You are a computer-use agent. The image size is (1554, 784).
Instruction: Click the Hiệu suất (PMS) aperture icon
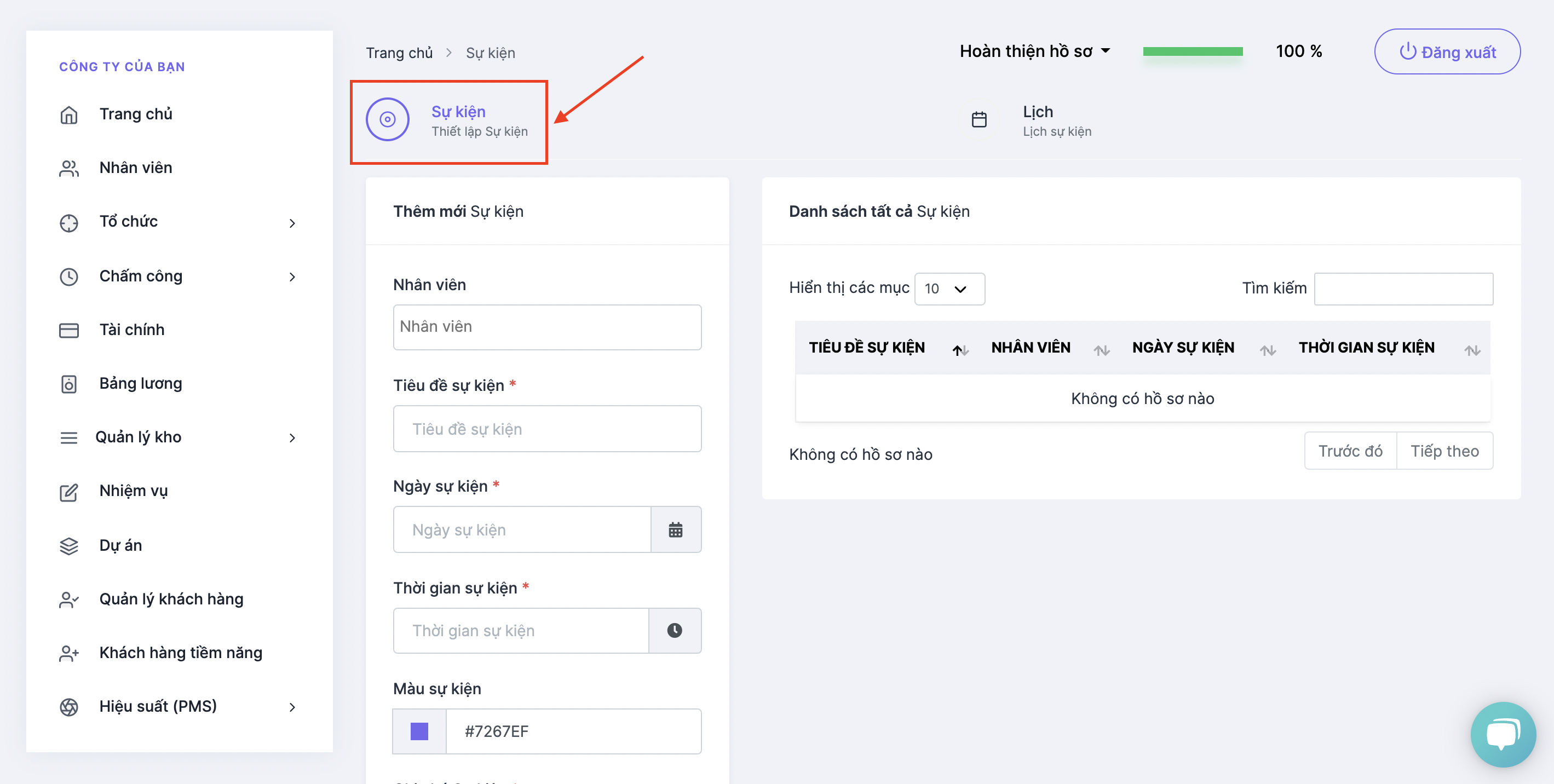[69, 707]
